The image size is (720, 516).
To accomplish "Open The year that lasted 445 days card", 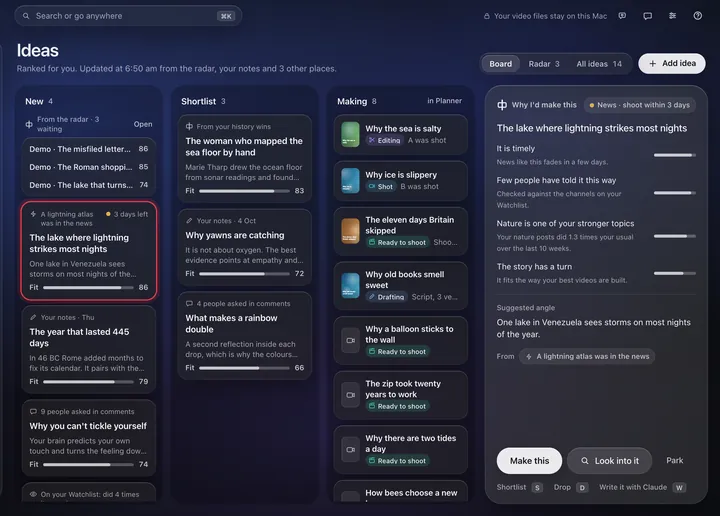I will [89, 350].
